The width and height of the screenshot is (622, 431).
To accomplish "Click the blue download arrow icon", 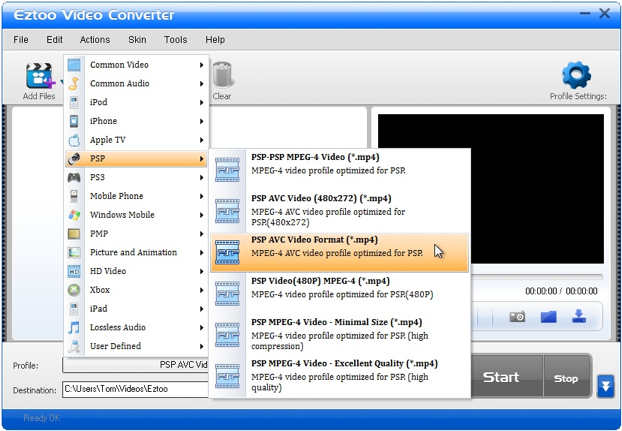I will tap(579, 316).
